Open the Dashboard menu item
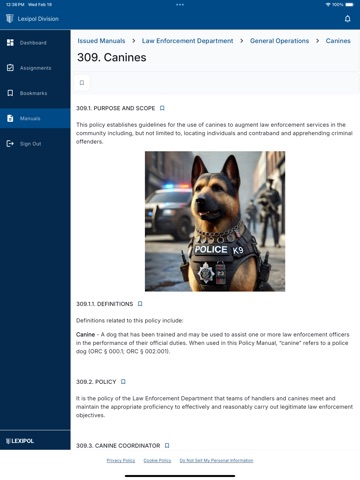The image size is (360, 480). 35,43
